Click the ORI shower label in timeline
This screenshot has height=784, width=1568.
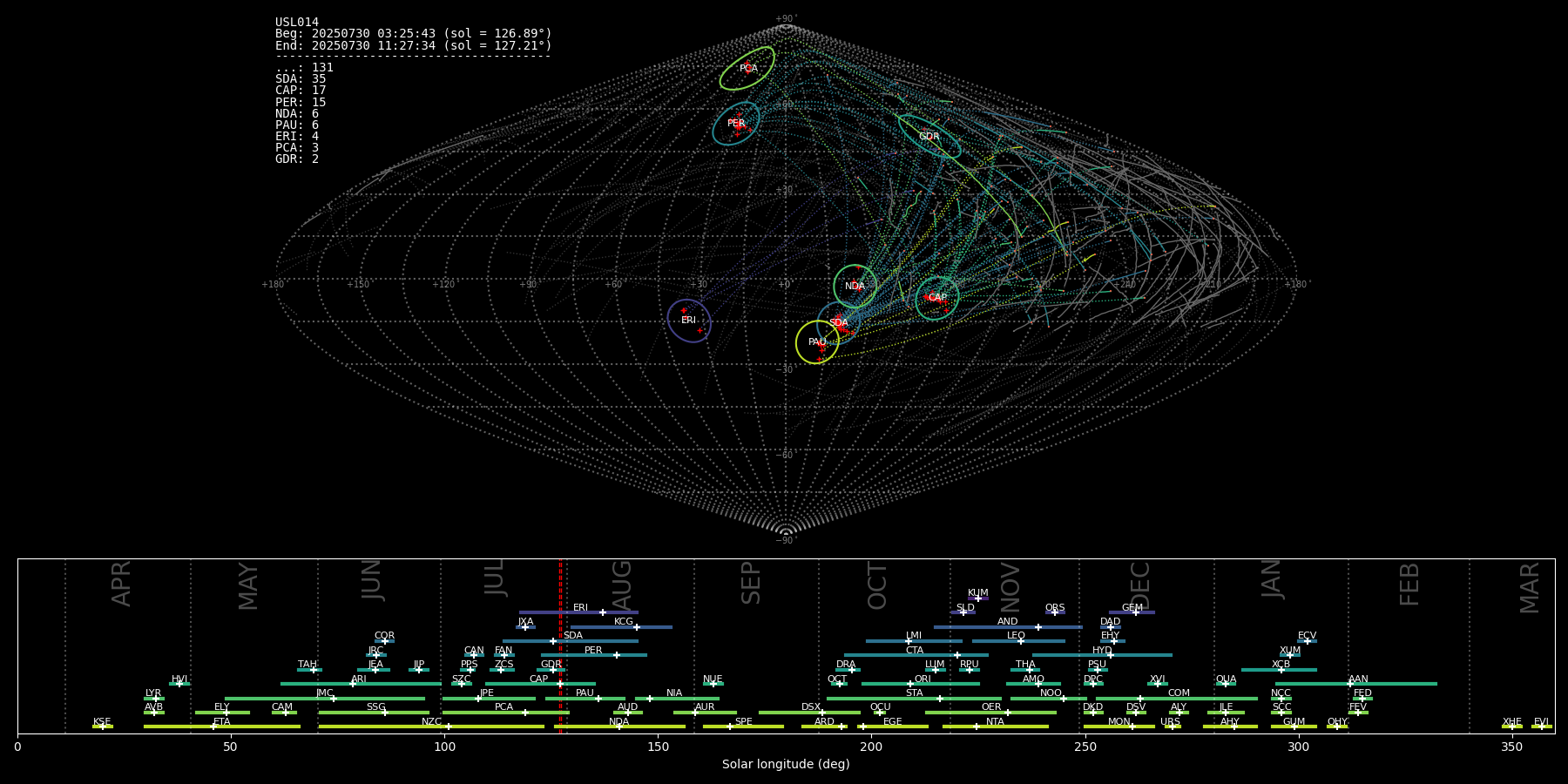coord(923,679)
